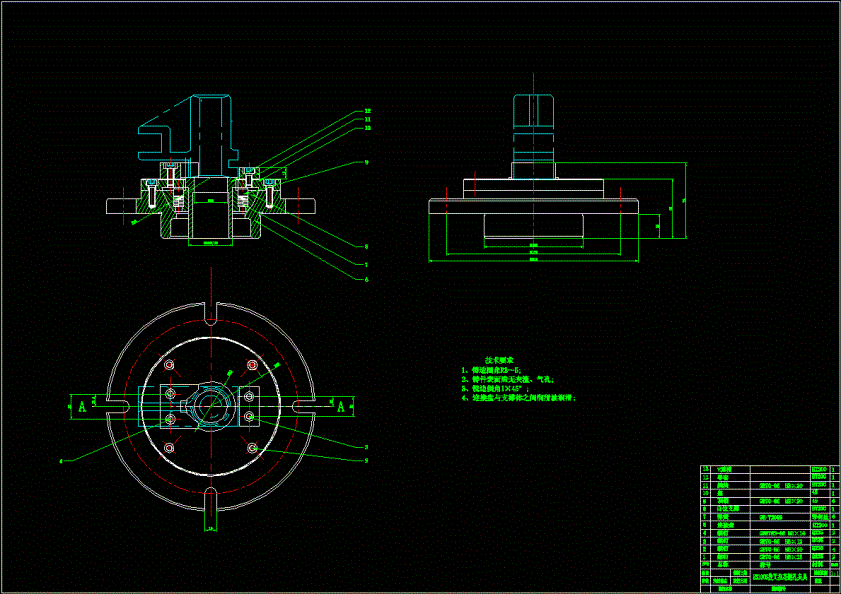Click balloon number 9 beside the section view

pos(367,162)
